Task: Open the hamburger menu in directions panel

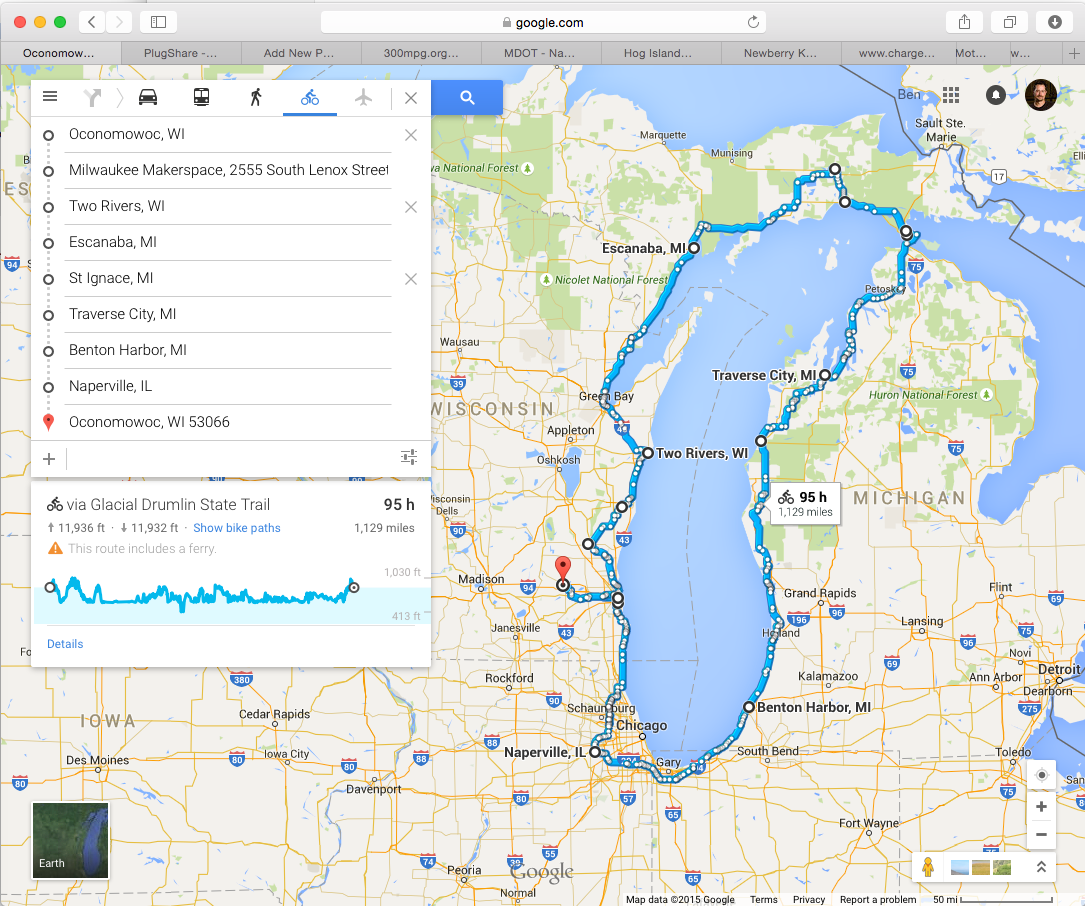Action: pyautogui.click(x=50, y=97)
